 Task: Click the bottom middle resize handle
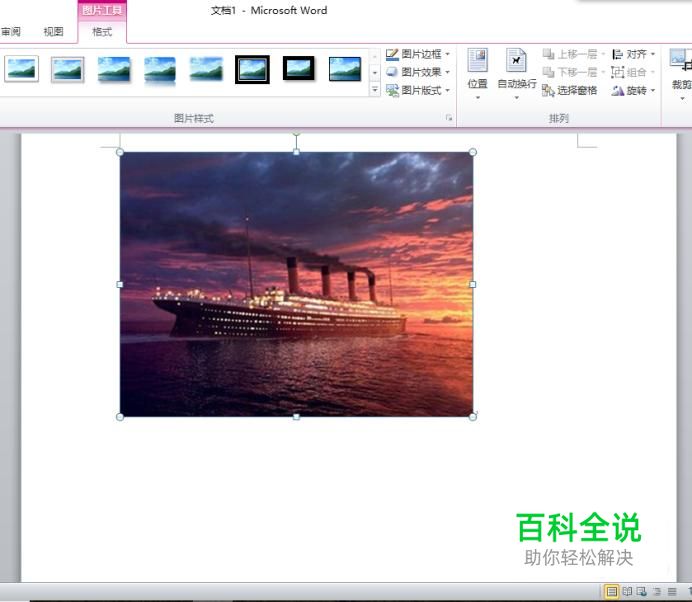[x=296, y=417]
